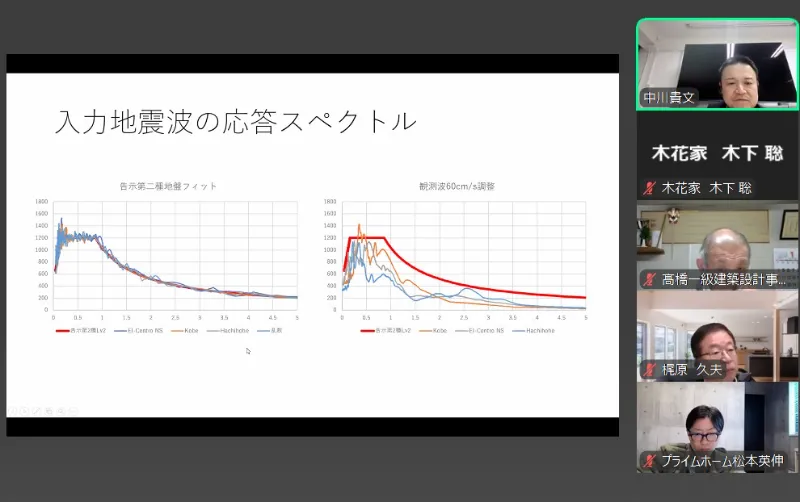Go to previous slide using slideshow arrow
Image resolution: width=800 pixels, height=502 pixels.
pos(14,411)
